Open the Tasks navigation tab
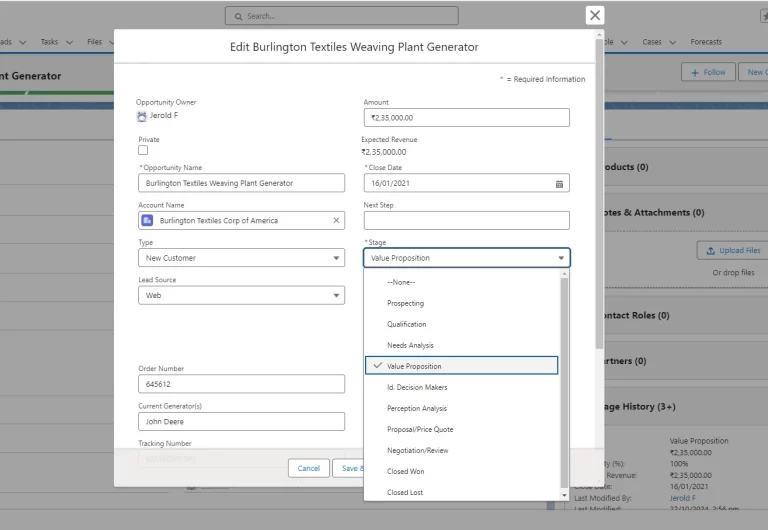768x530 pixels. click(49, 42)
